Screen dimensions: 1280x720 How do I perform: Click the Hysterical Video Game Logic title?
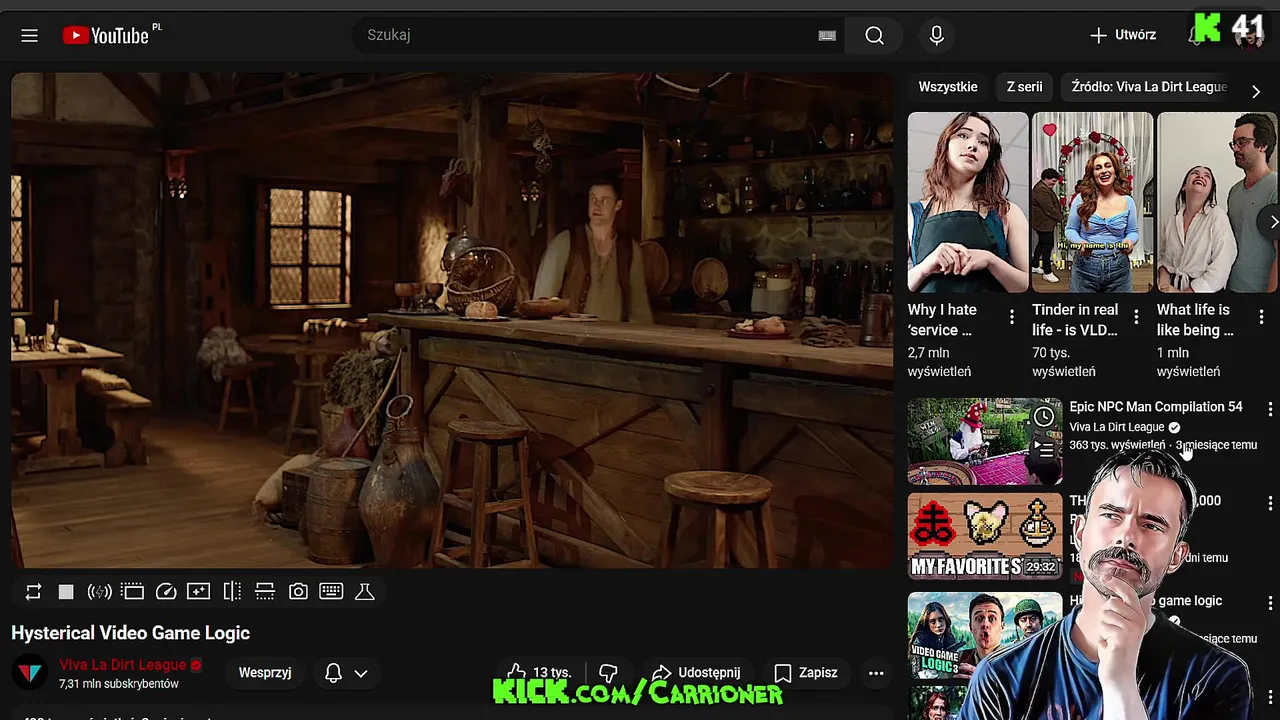click(x=130, y=633)
